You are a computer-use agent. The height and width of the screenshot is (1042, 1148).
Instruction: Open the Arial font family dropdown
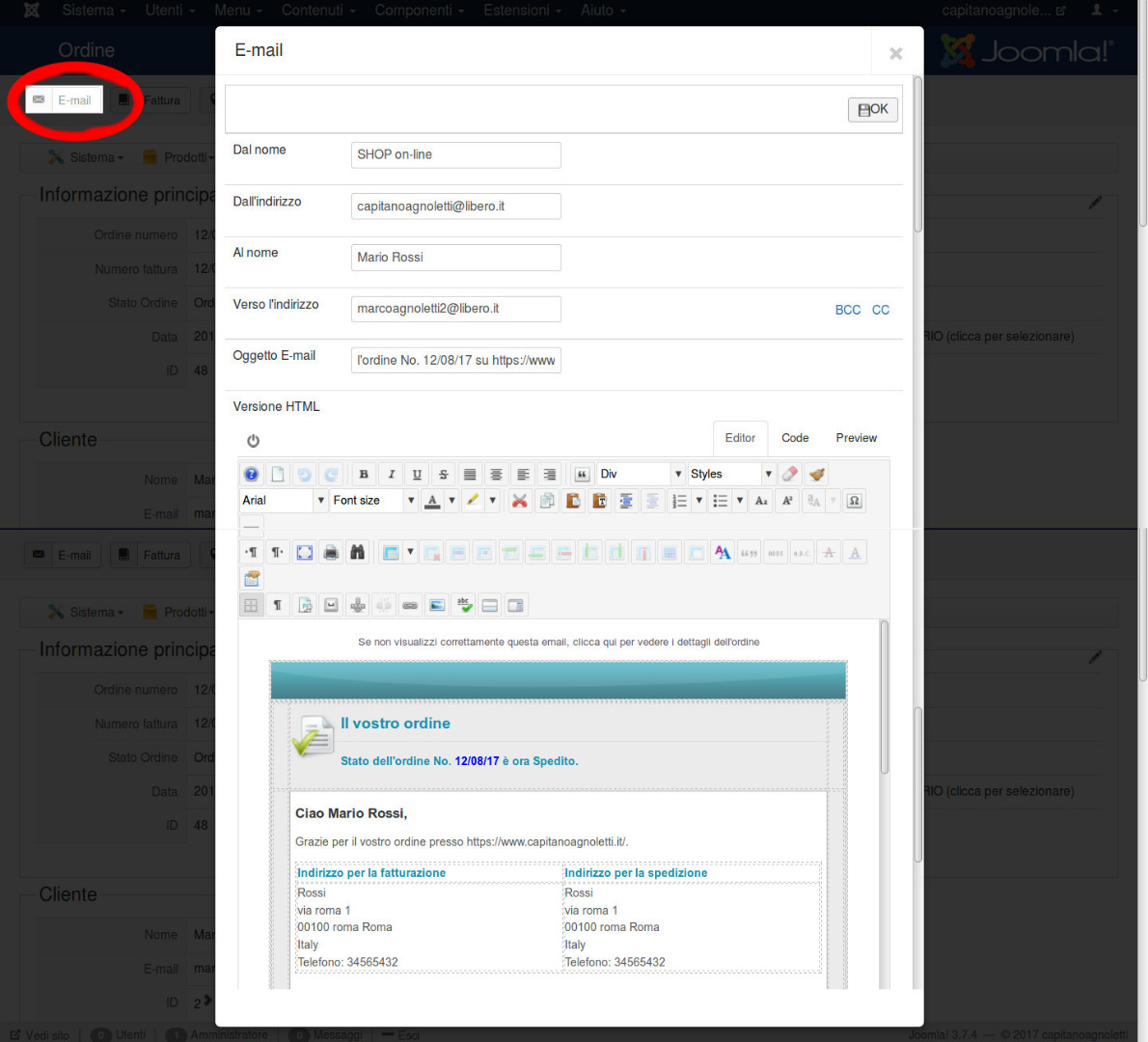284,501
